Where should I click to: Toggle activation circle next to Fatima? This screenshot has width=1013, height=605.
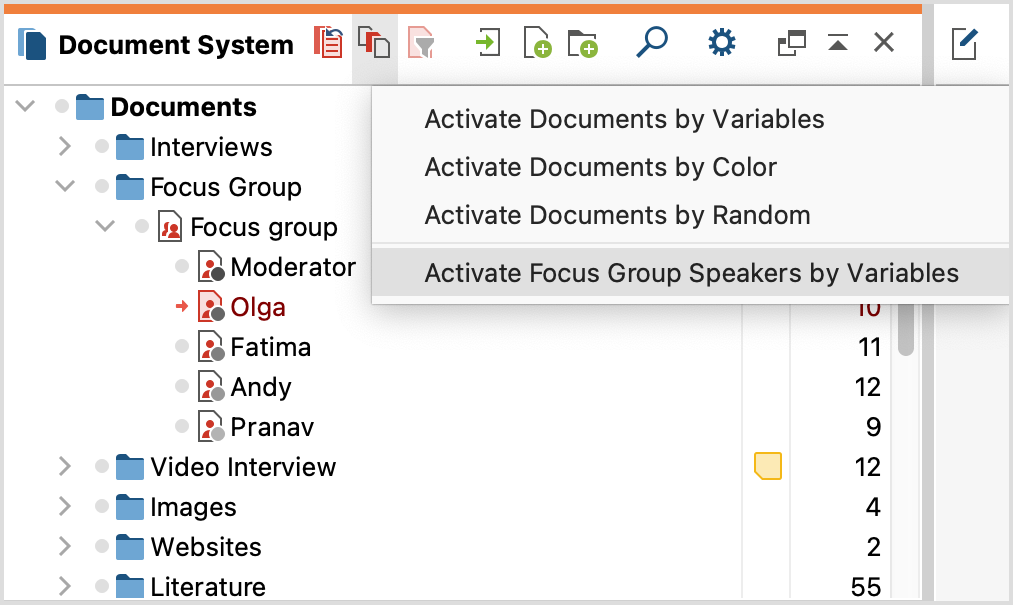(x=181, y=347)
